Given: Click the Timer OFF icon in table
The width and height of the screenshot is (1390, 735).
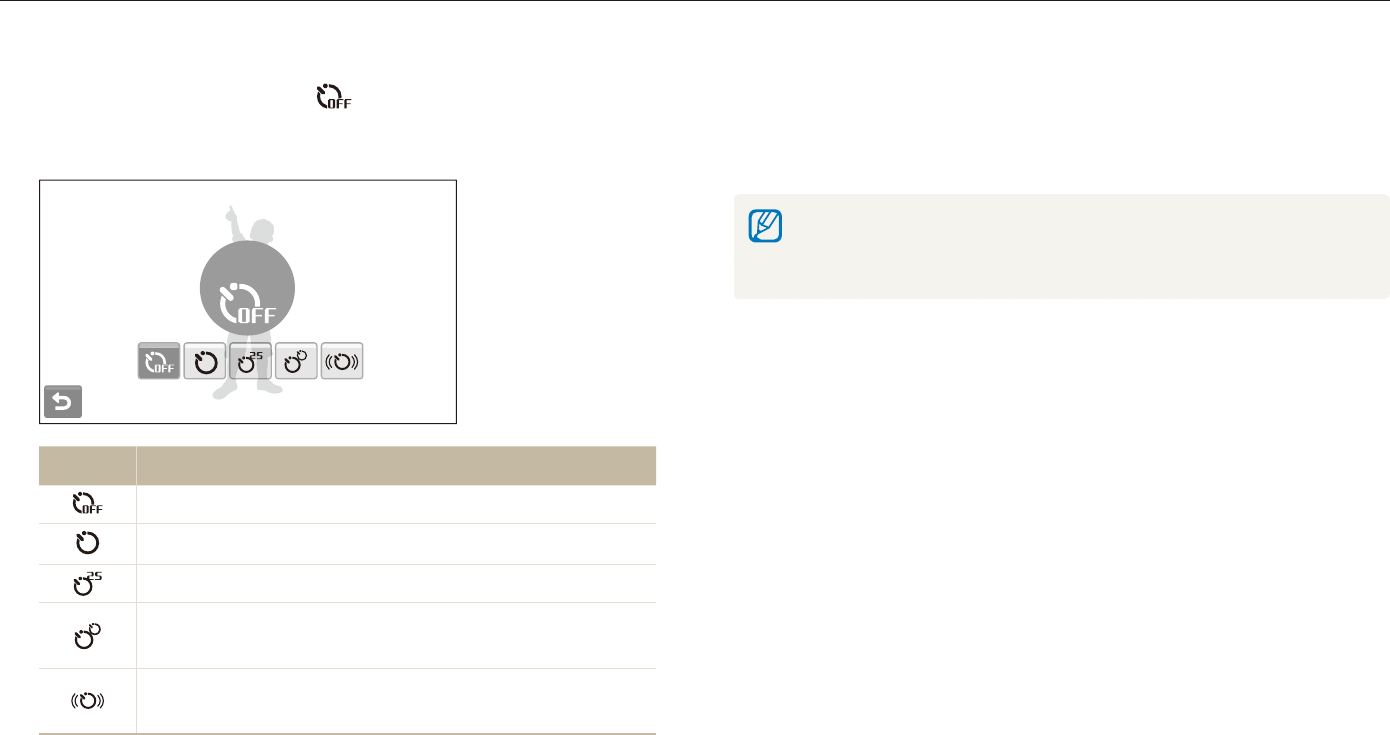Looking at the screenshot, I should tap(88, 505).
